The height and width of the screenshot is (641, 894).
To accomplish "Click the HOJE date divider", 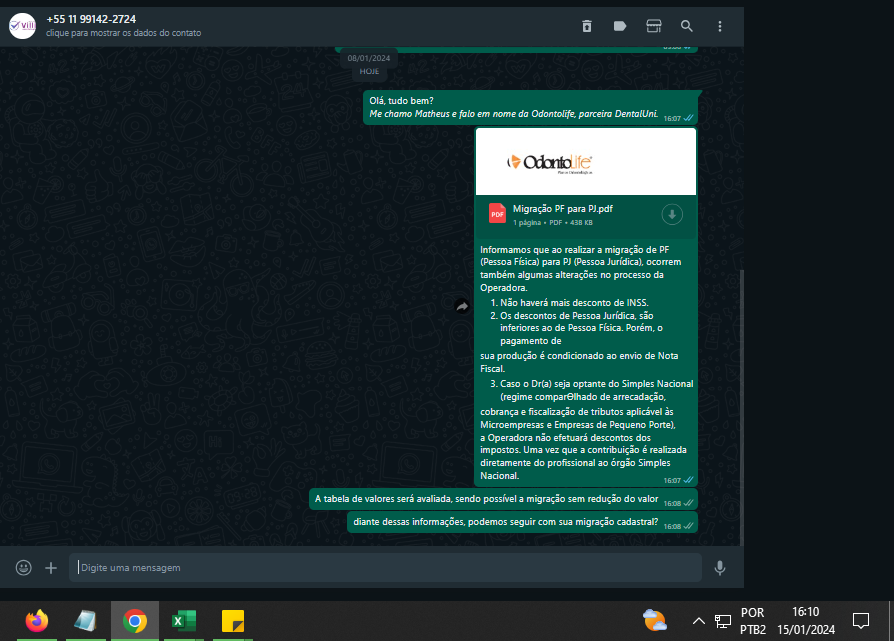I will point(369,71).
